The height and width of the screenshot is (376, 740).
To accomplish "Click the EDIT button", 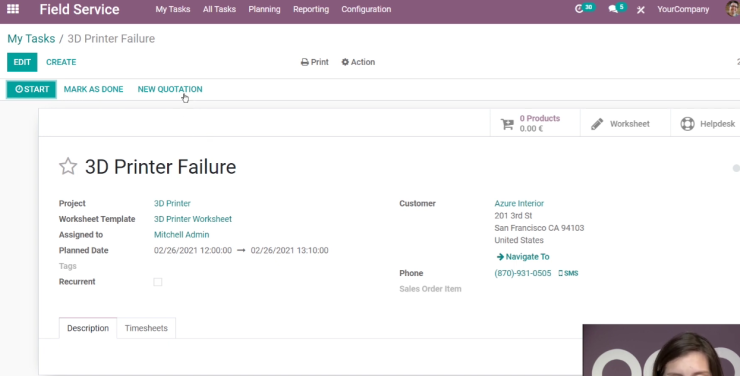I will [22, 62].
